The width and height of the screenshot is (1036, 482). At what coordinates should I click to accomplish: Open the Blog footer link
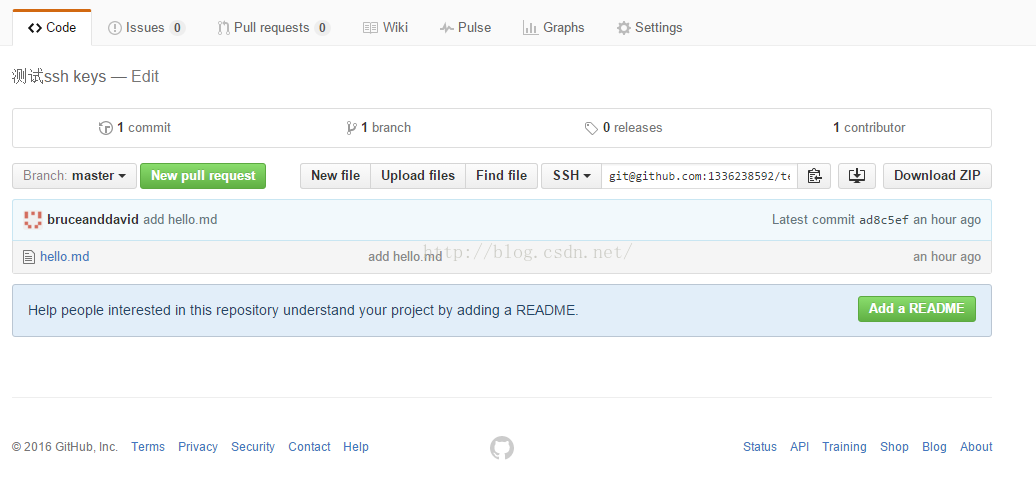click(x=934, y=447)
